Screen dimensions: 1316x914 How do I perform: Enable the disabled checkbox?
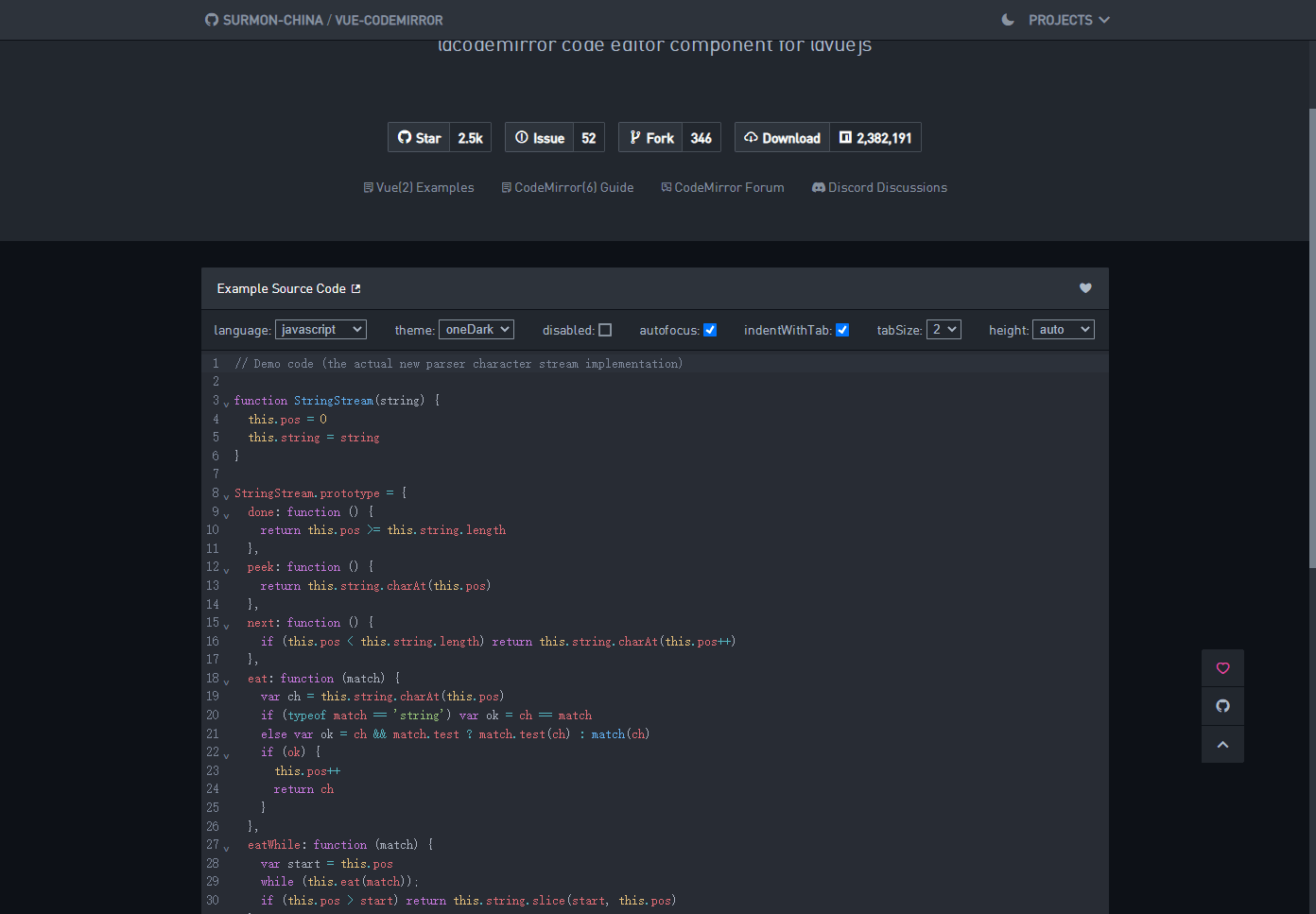tap(605, 330)
